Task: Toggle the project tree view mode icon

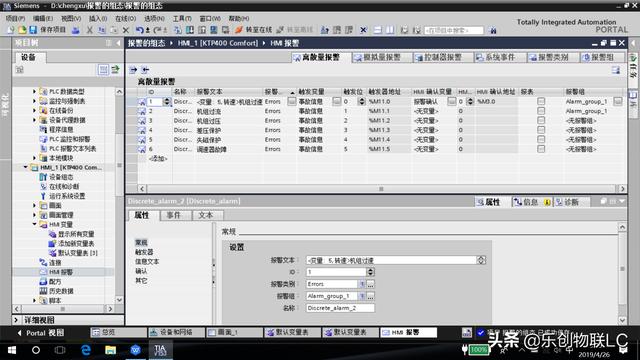Action: [103, 70]
